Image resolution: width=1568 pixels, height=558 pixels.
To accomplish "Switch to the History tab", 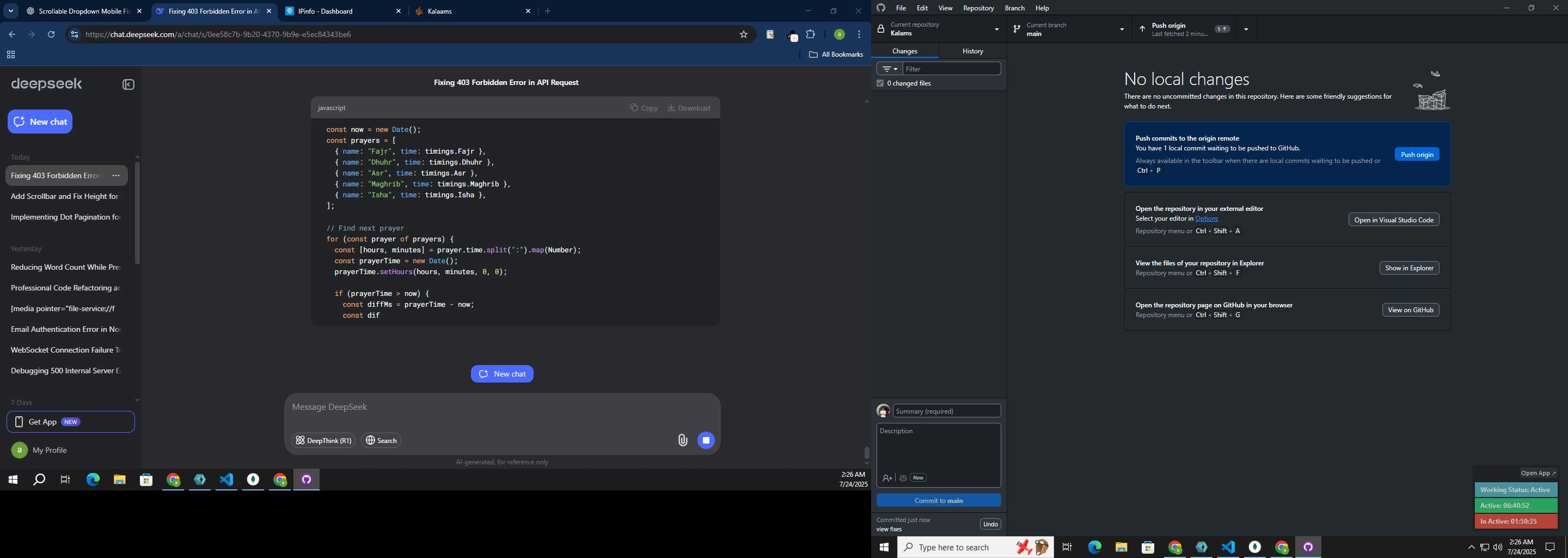I will 973,51.
